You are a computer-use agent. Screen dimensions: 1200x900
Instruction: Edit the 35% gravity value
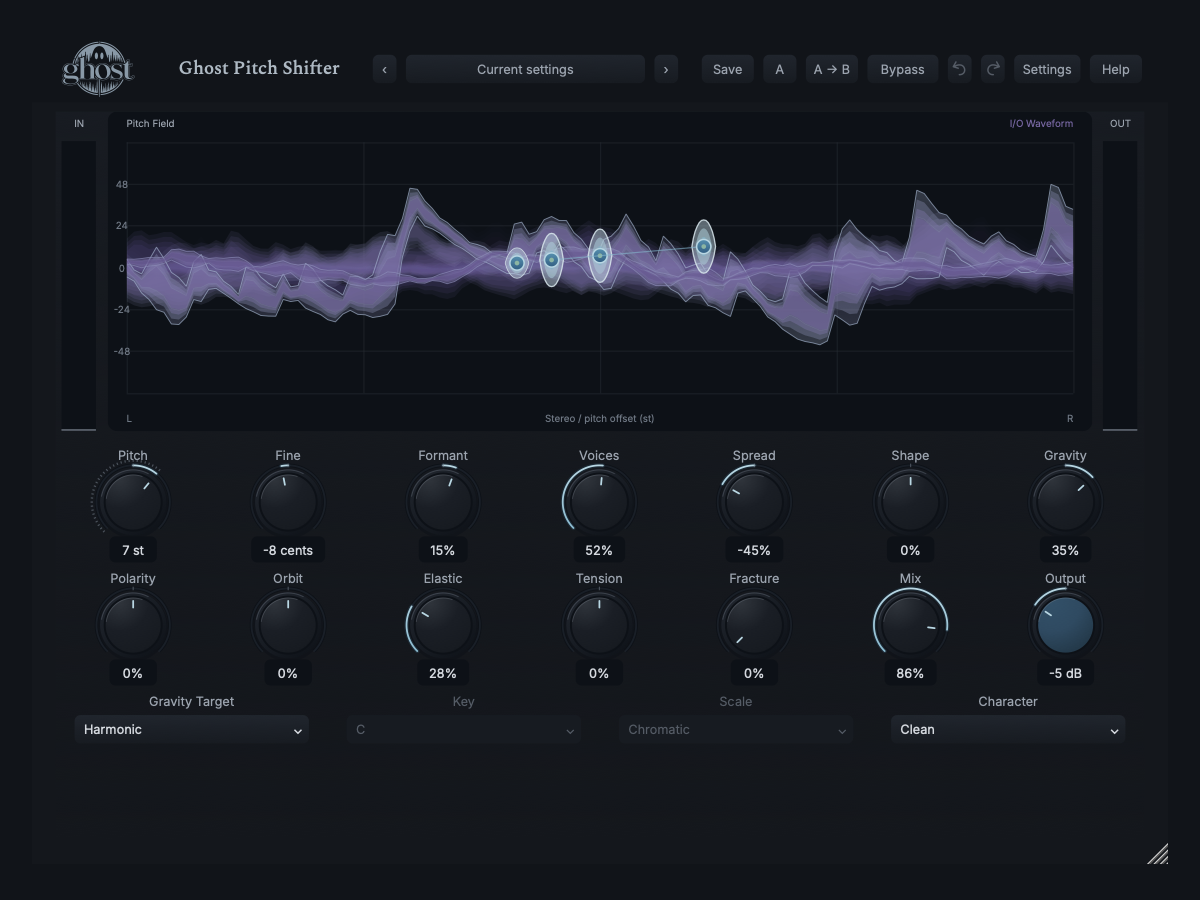coord(1065,550)
